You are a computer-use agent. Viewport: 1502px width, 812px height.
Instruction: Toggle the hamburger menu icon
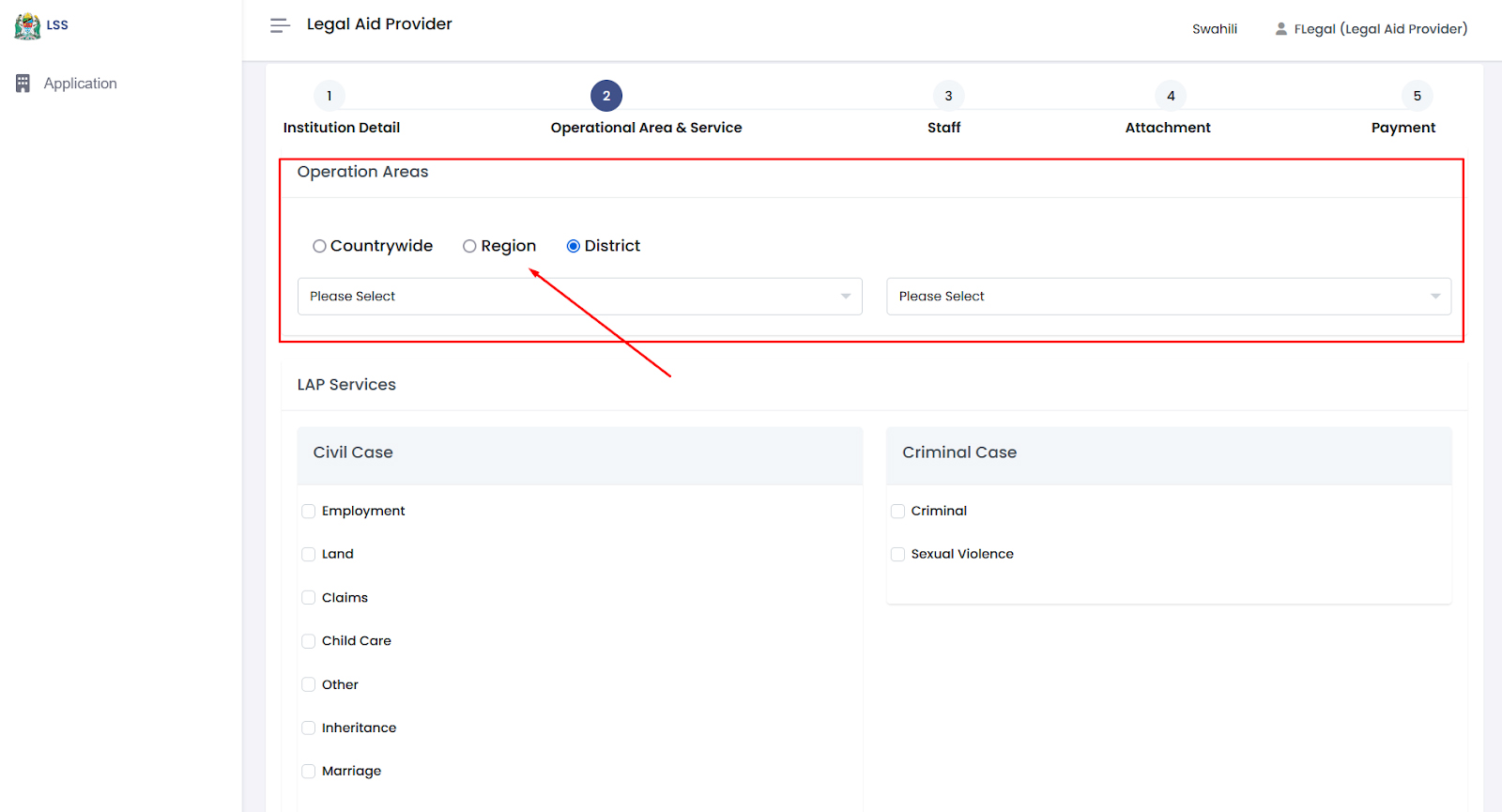pyautogui.click(x=279, y=25)
